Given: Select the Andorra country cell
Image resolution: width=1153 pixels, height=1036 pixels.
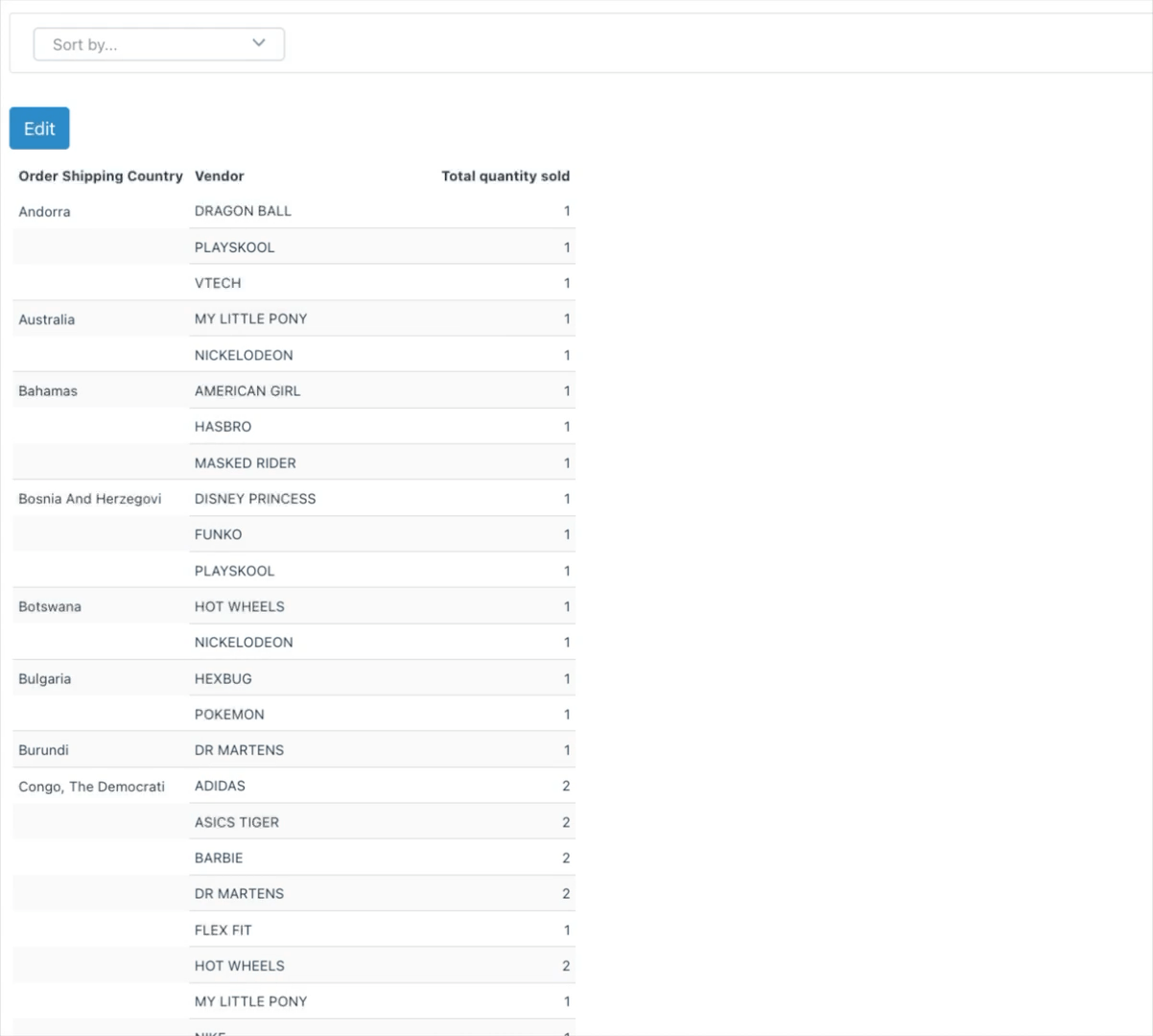Looking at the screenshot, I should coord(44,211).
